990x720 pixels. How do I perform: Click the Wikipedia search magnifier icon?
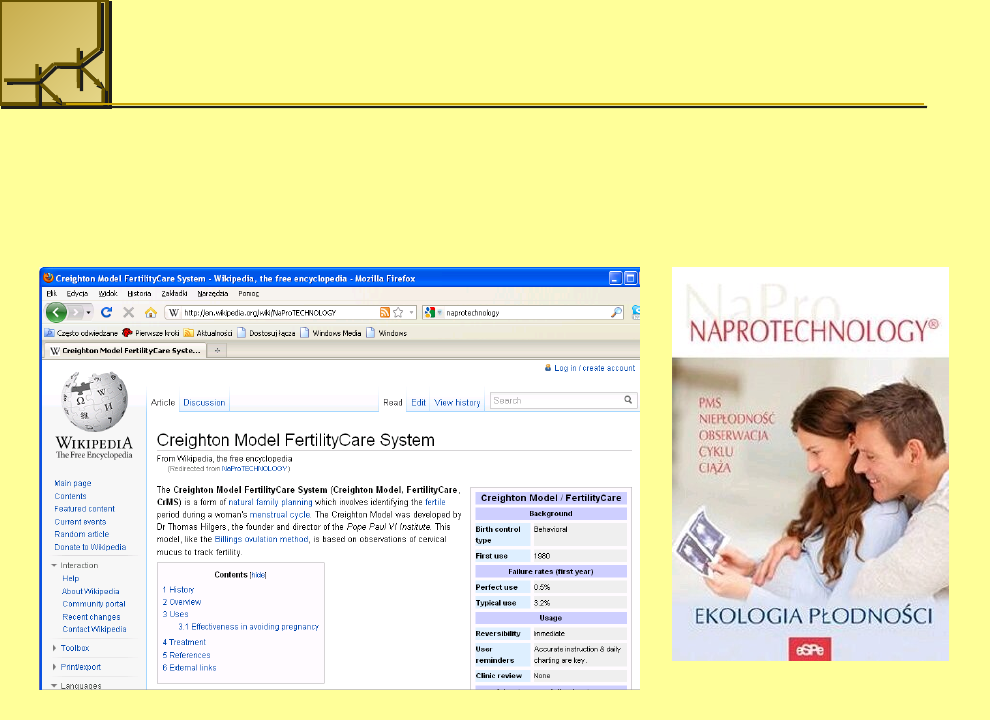point(629,400)
